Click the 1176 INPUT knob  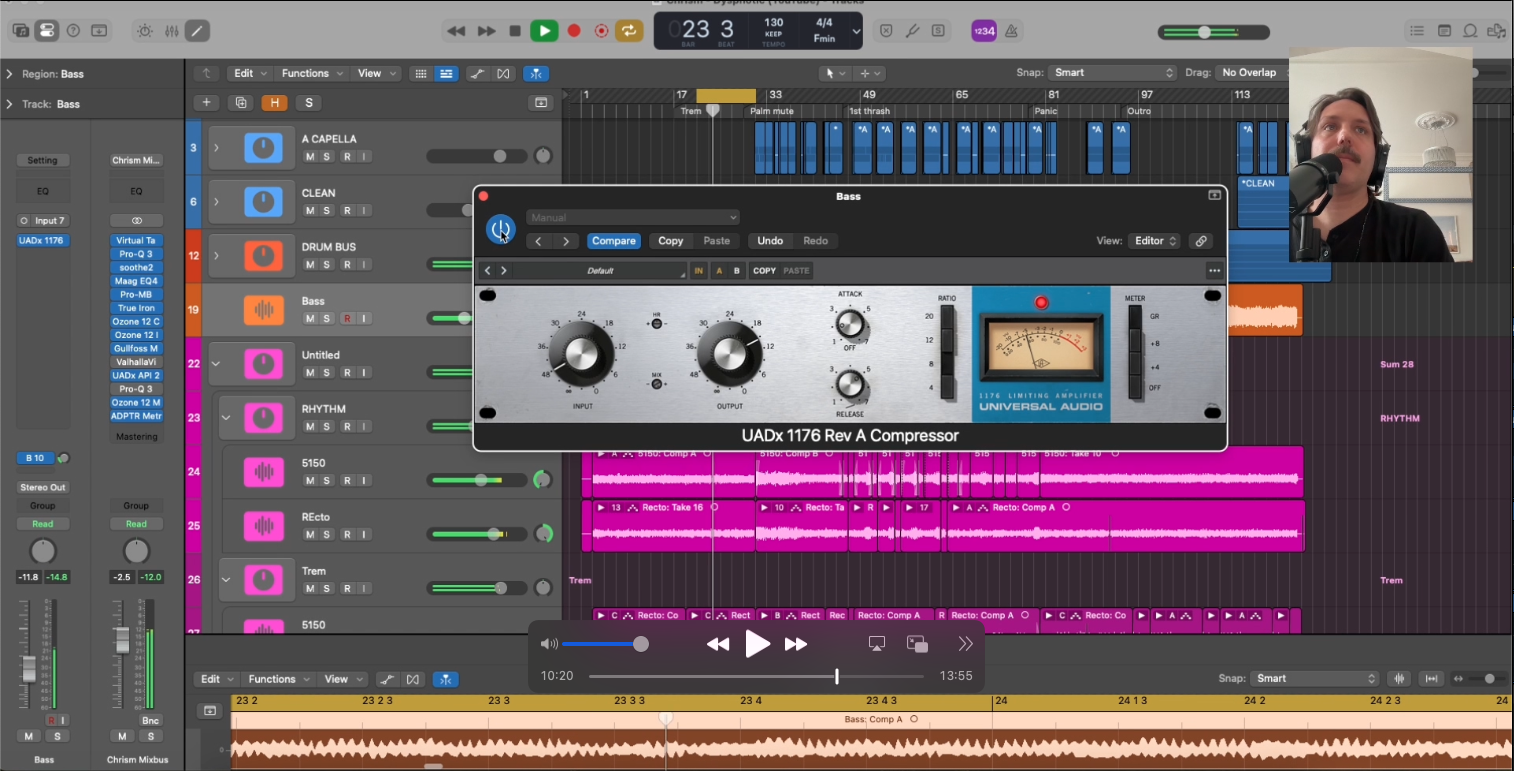581,353
